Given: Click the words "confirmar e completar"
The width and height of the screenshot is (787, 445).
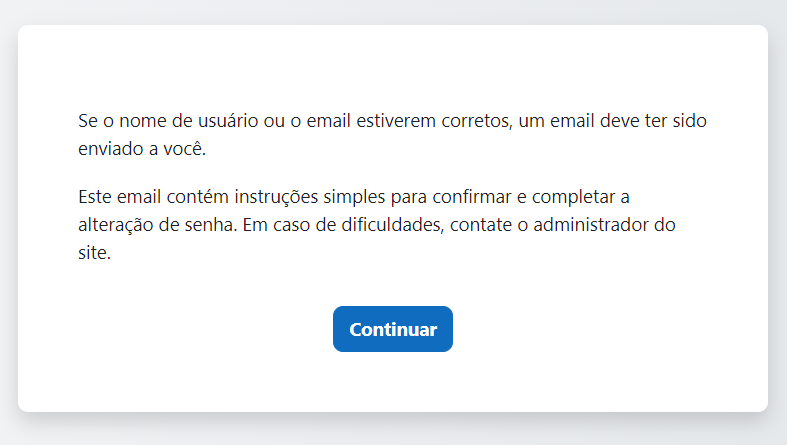Looking at the screenshot, I should coord(519,196).
